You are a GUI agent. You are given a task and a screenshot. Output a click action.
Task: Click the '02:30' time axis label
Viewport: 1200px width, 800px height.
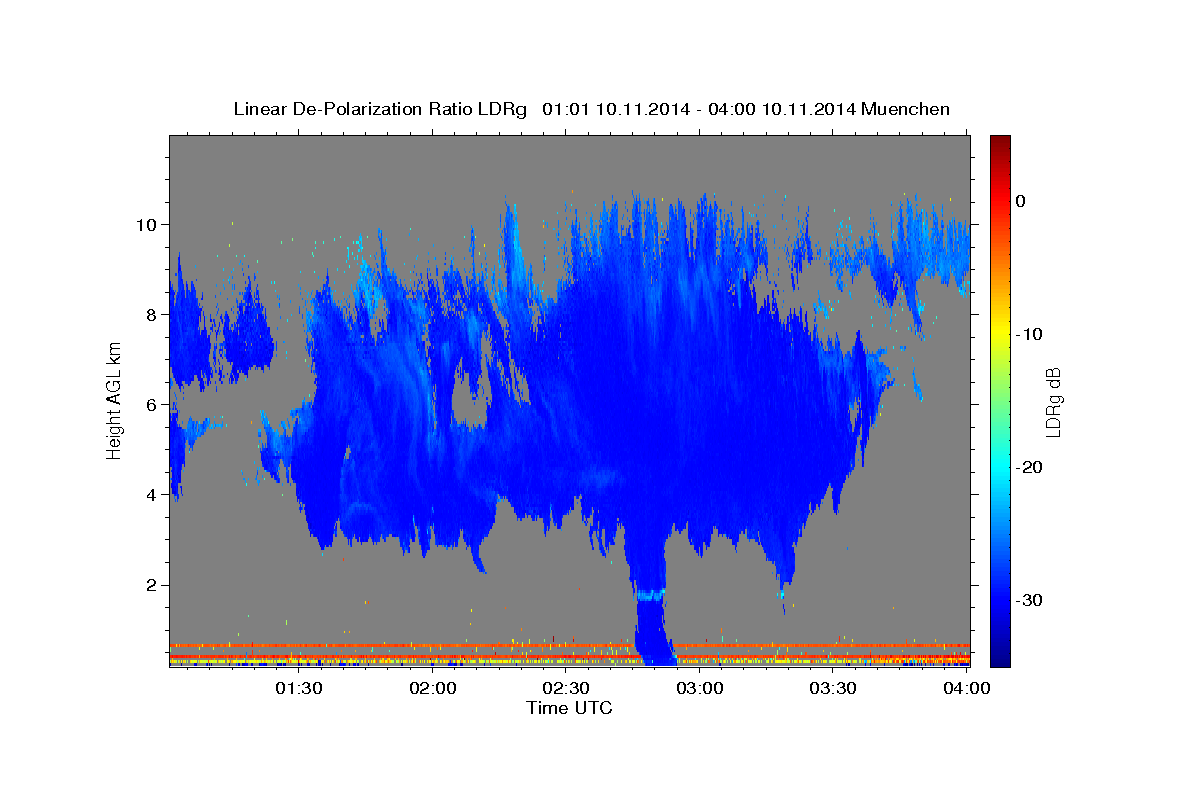[x=566, y=688]
